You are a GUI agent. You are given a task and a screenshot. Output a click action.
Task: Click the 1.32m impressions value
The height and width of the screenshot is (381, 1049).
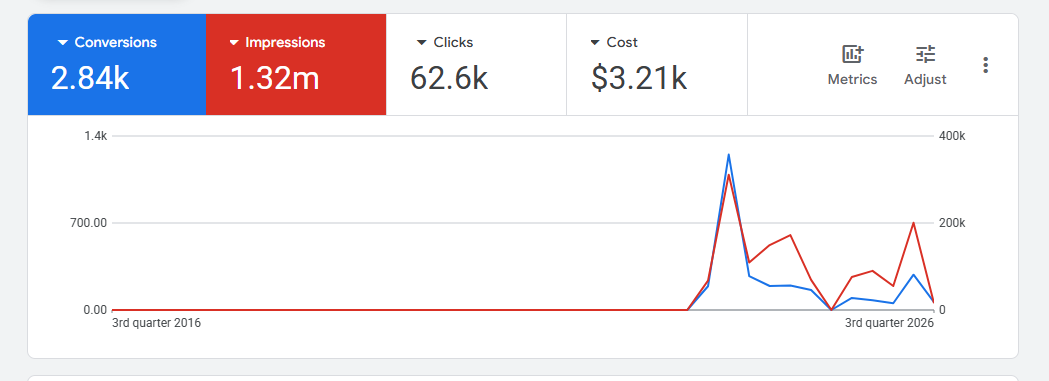pyautogui.click(x=275, y=78)
